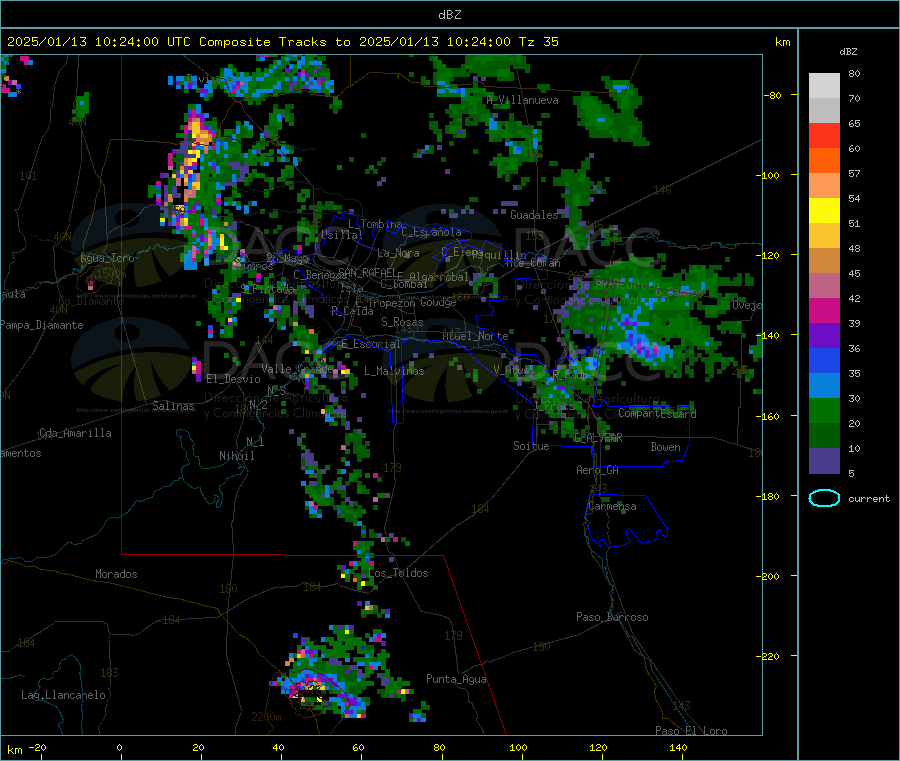This screenshot has height=761, width=900.
Task: Click the cyan 'current' oval marker in legend
Action: coord(824,498)
